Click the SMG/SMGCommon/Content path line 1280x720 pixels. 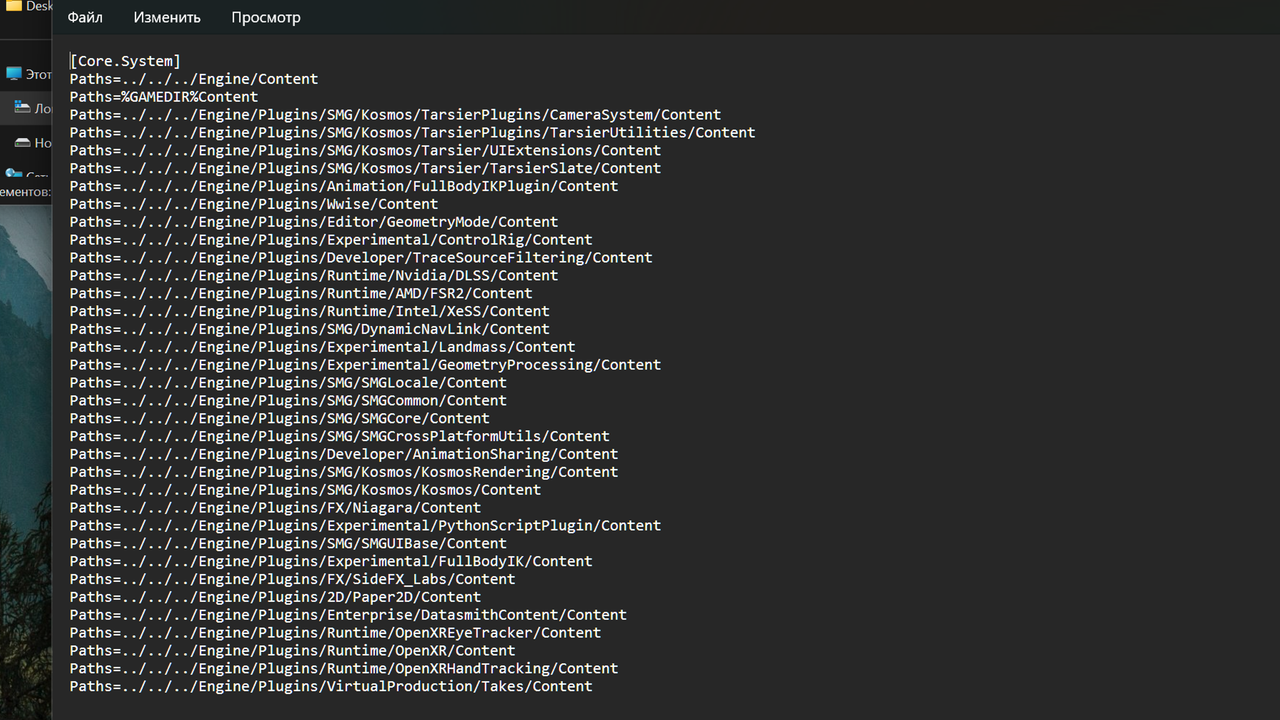tap(288, 401)
